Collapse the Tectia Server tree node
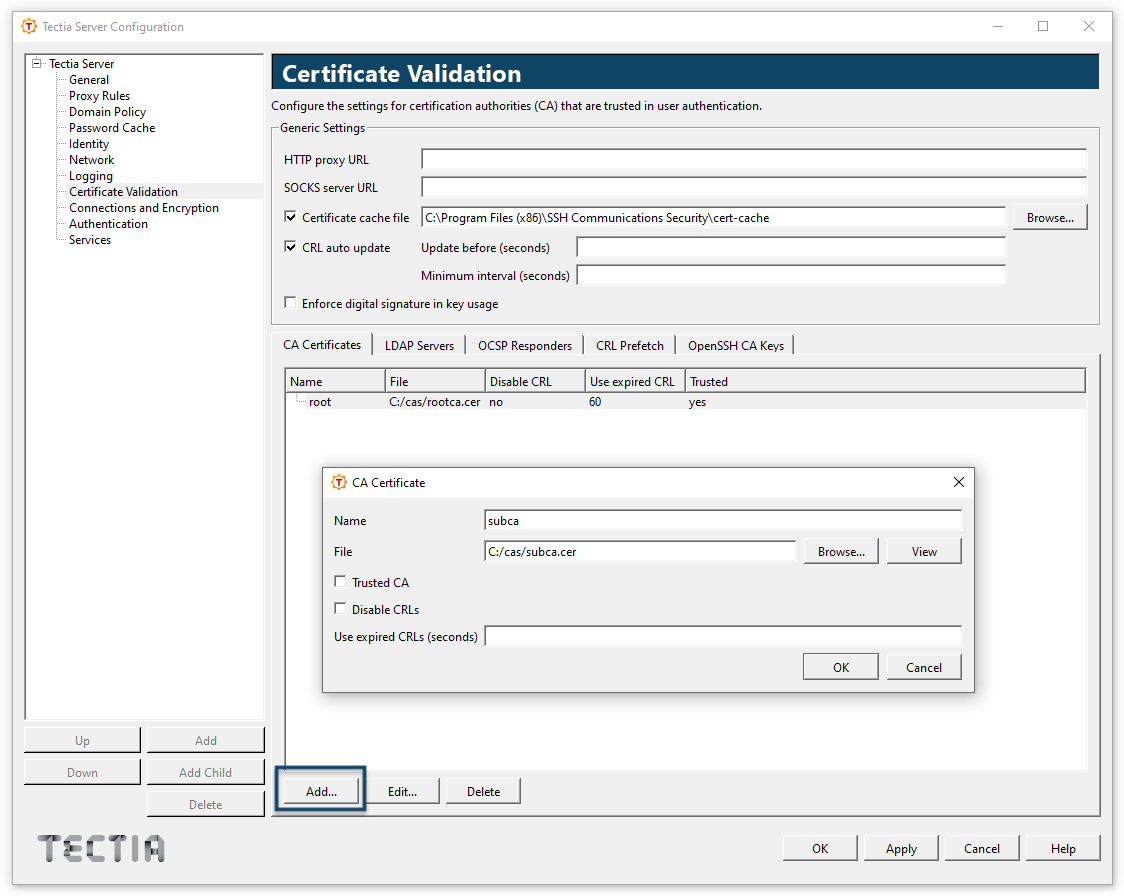The height and width of the screenshot is (896, 1124). [x=37, y=63]
